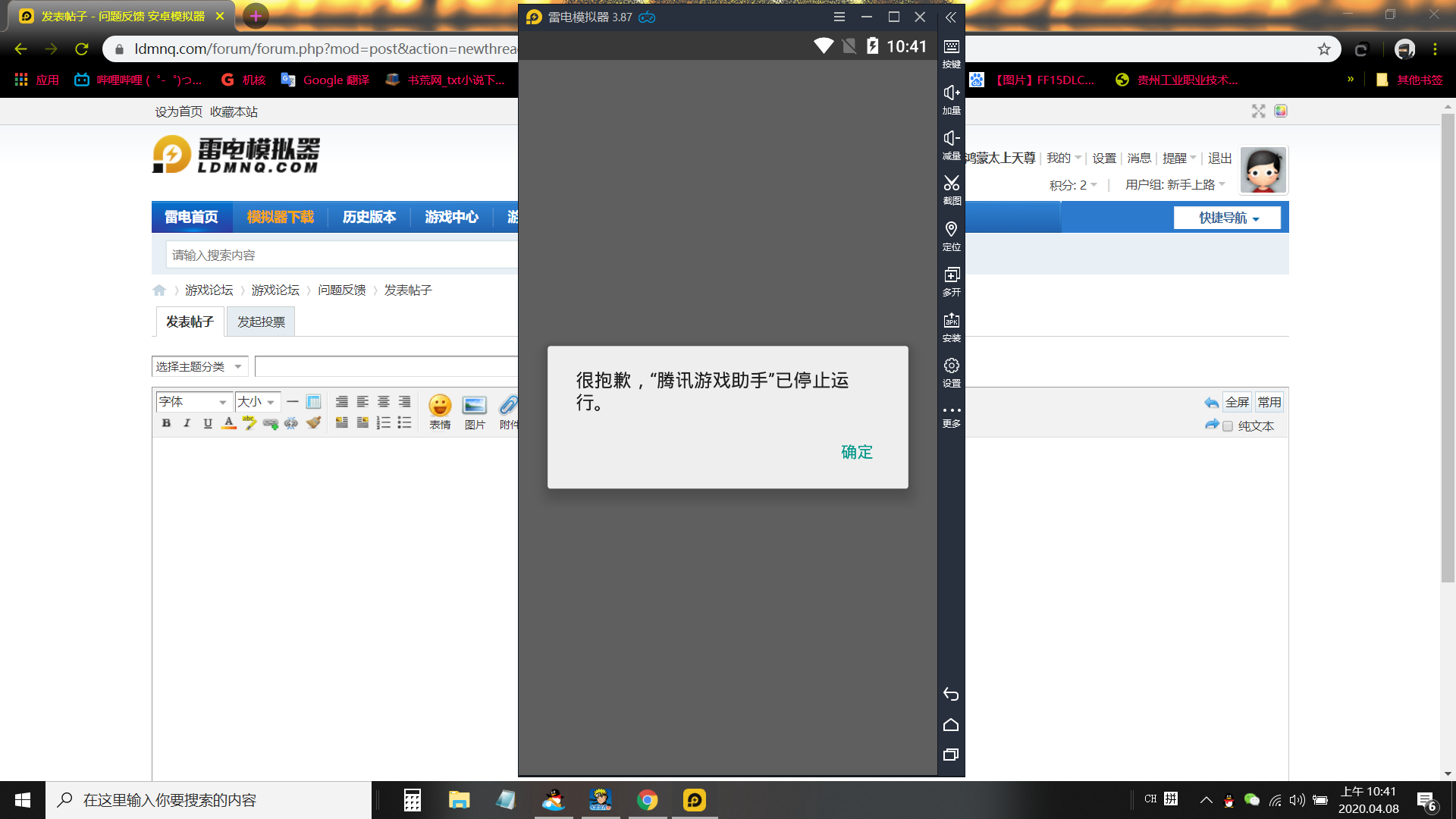Image resolution: width=1456 pixels, height=819 pixels.
Task: Insert an emoticon with the 表情 icon
Action: 440,406
